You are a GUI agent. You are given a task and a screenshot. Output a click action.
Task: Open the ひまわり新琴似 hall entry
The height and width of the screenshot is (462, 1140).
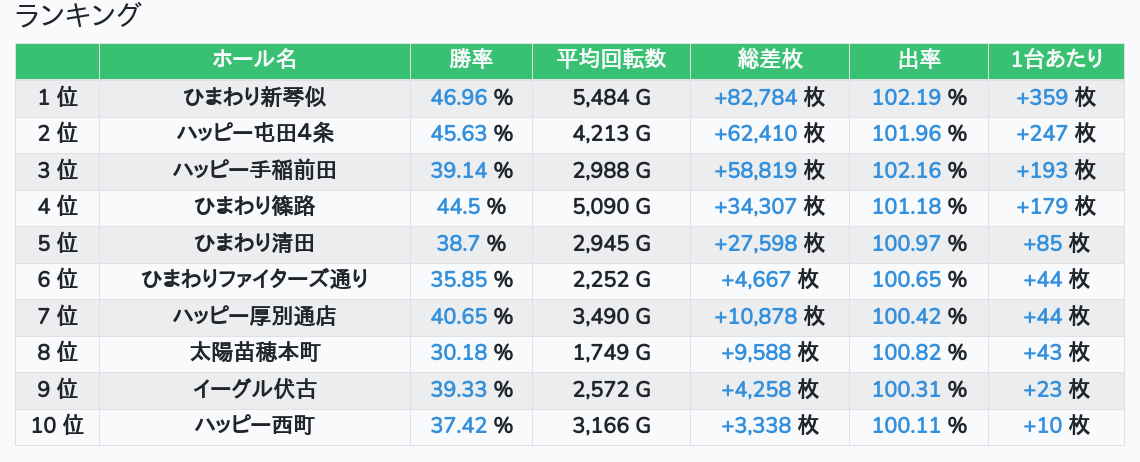[x=254, y=97]
